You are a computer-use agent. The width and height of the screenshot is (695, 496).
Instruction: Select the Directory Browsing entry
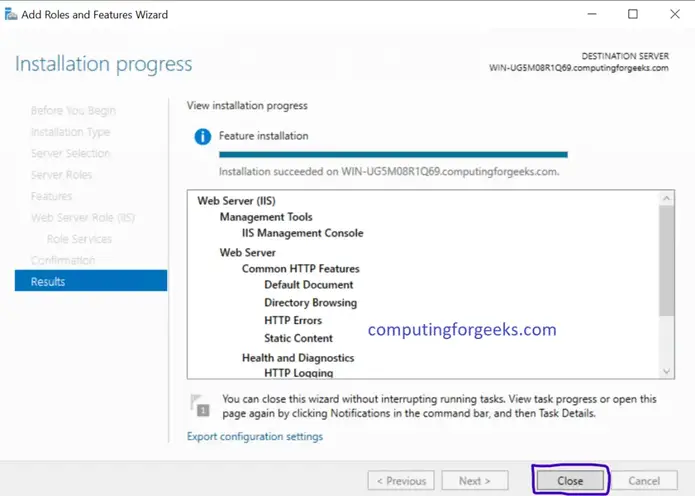(311, 303)
